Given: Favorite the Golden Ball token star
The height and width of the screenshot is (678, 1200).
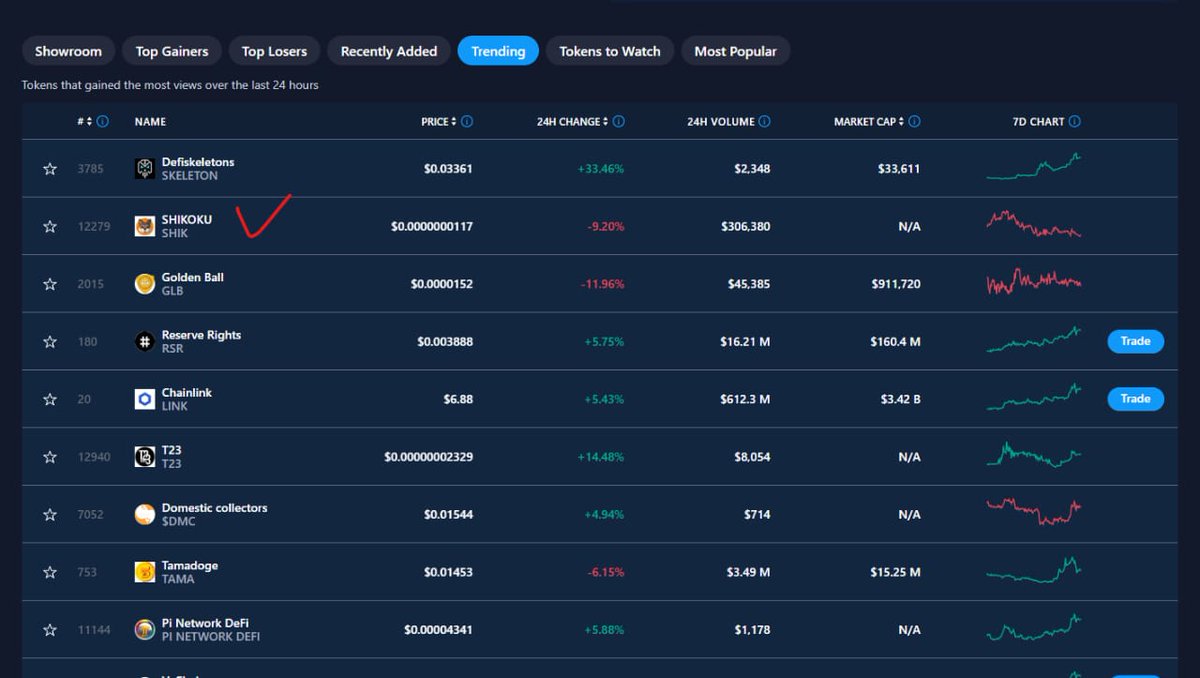Looking at the screenshot, I should tap(50, 285).
